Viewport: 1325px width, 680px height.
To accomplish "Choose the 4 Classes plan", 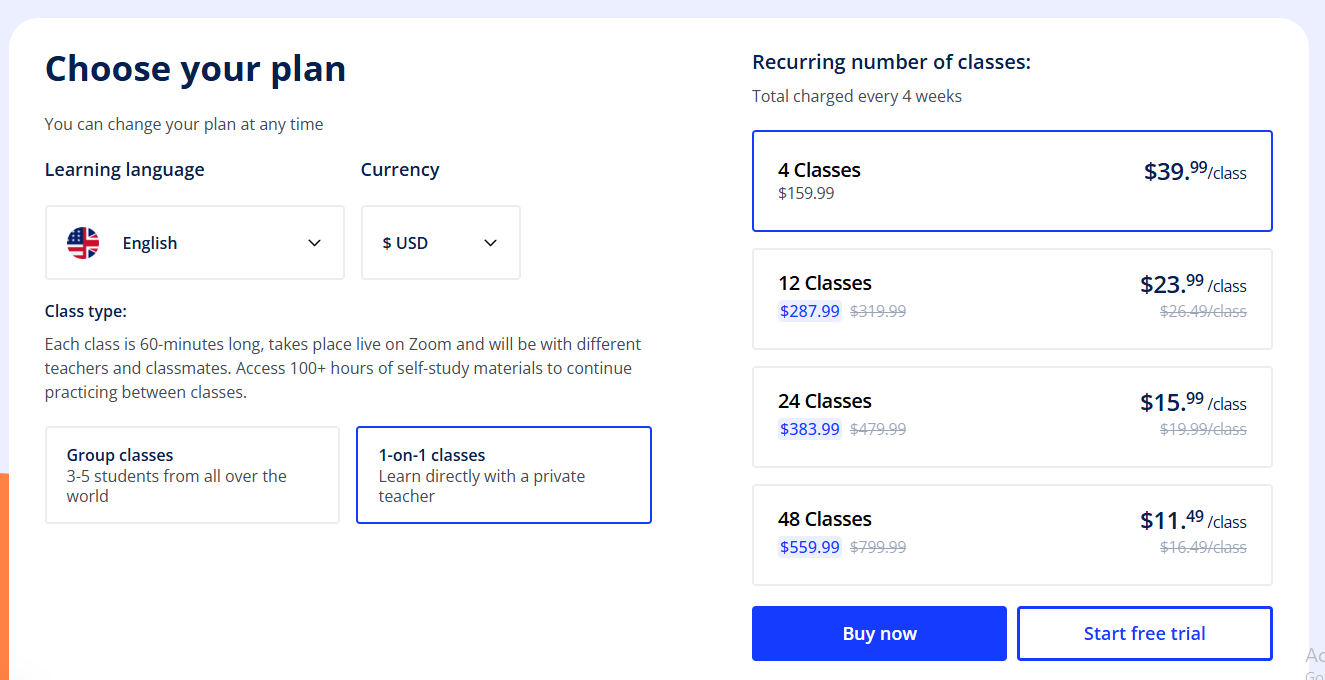I will pos(1010,181).
